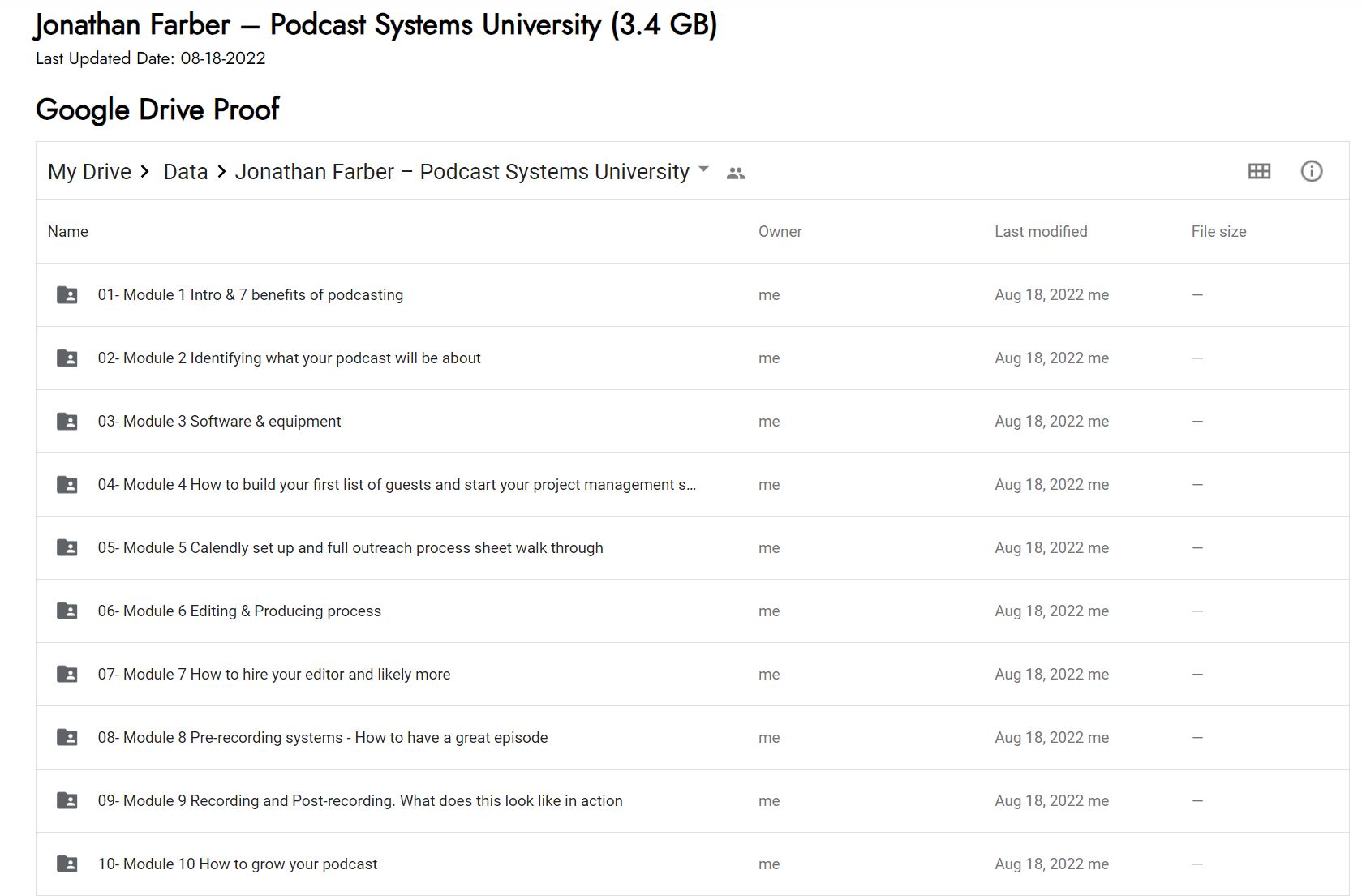Click folder icon for Module 6 Editing

click(x=67, y=611)
